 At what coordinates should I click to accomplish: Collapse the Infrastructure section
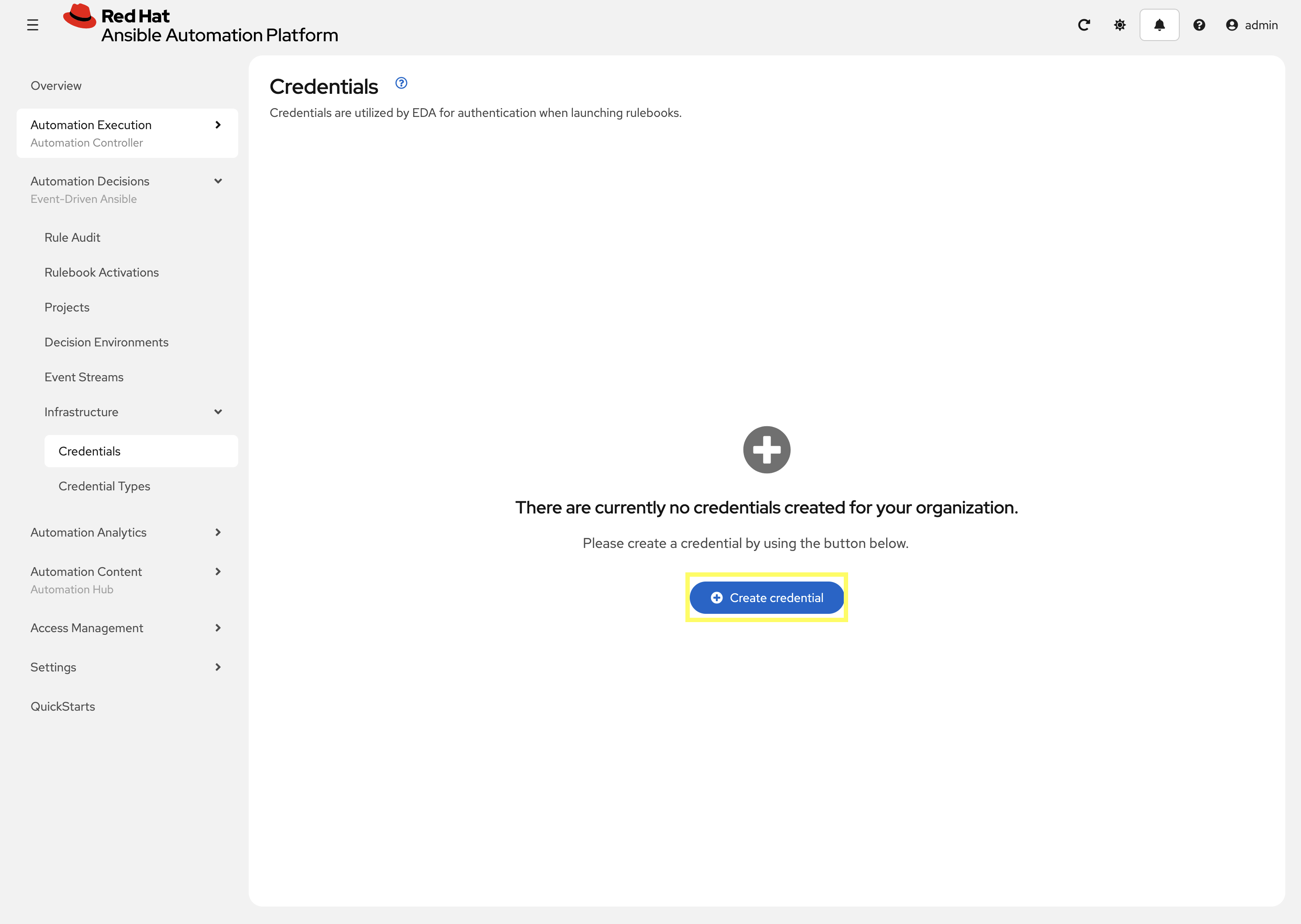tap(218, 411)
